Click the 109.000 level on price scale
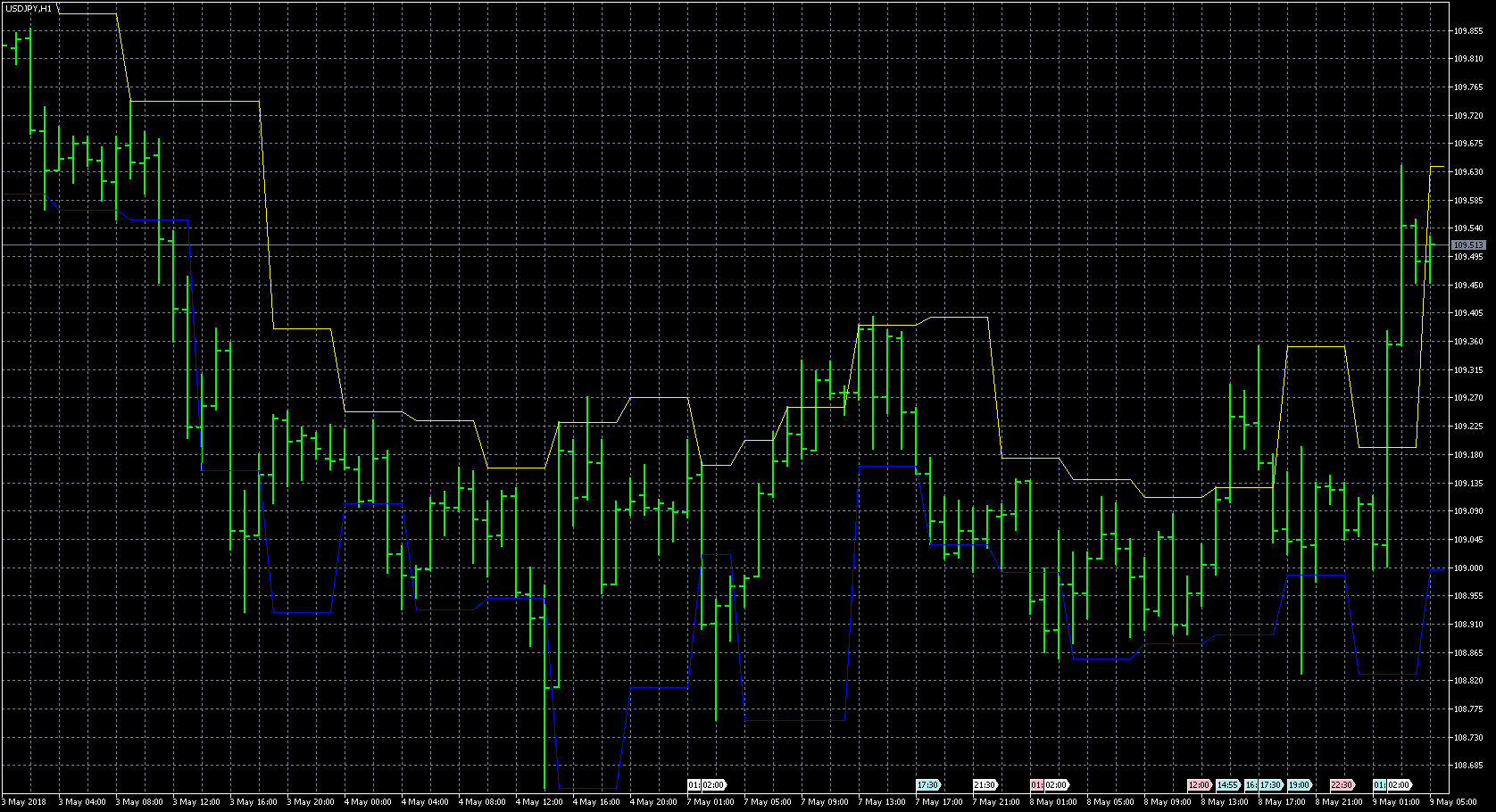The height and width of the screenshot is (812, 1496). click(1468, 568)
